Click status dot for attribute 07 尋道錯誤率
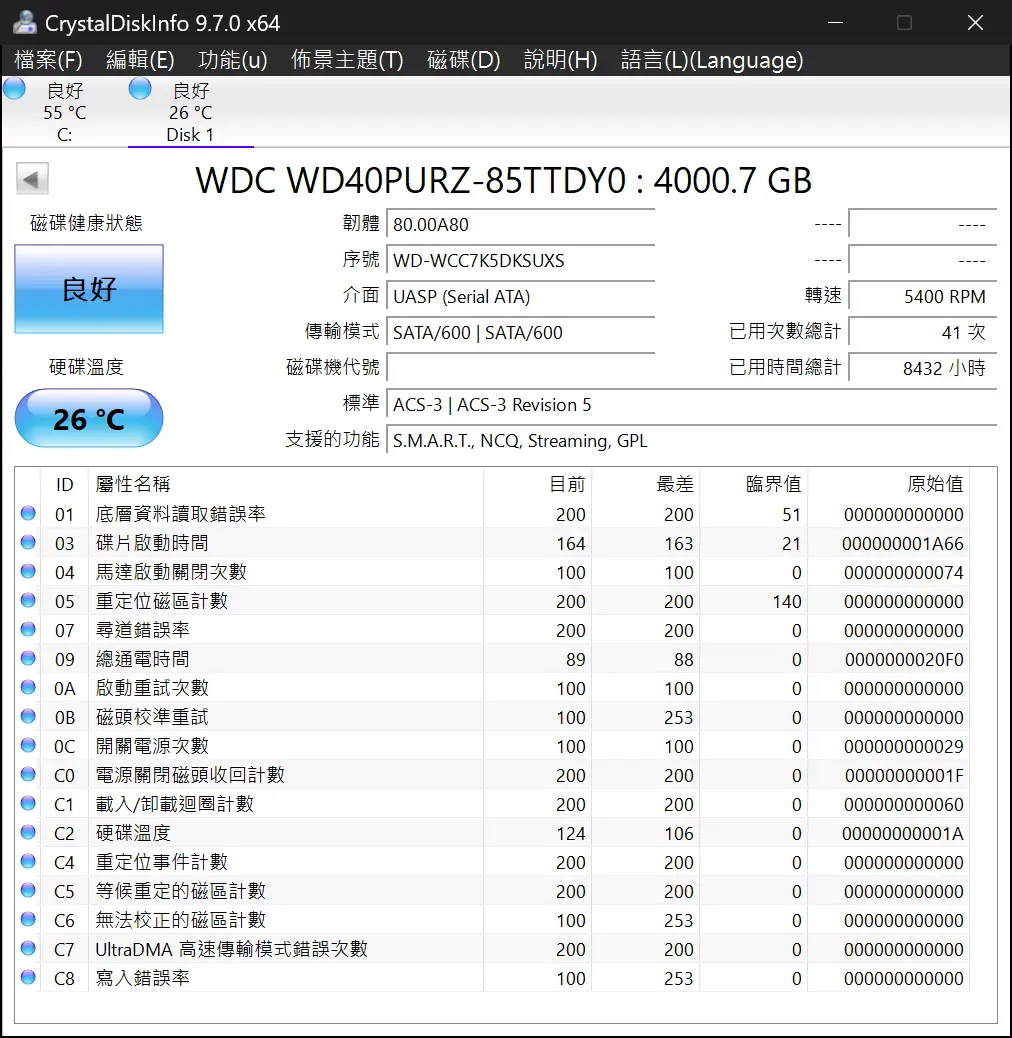The image size is (1012, 1038). [x=28, y=629]
